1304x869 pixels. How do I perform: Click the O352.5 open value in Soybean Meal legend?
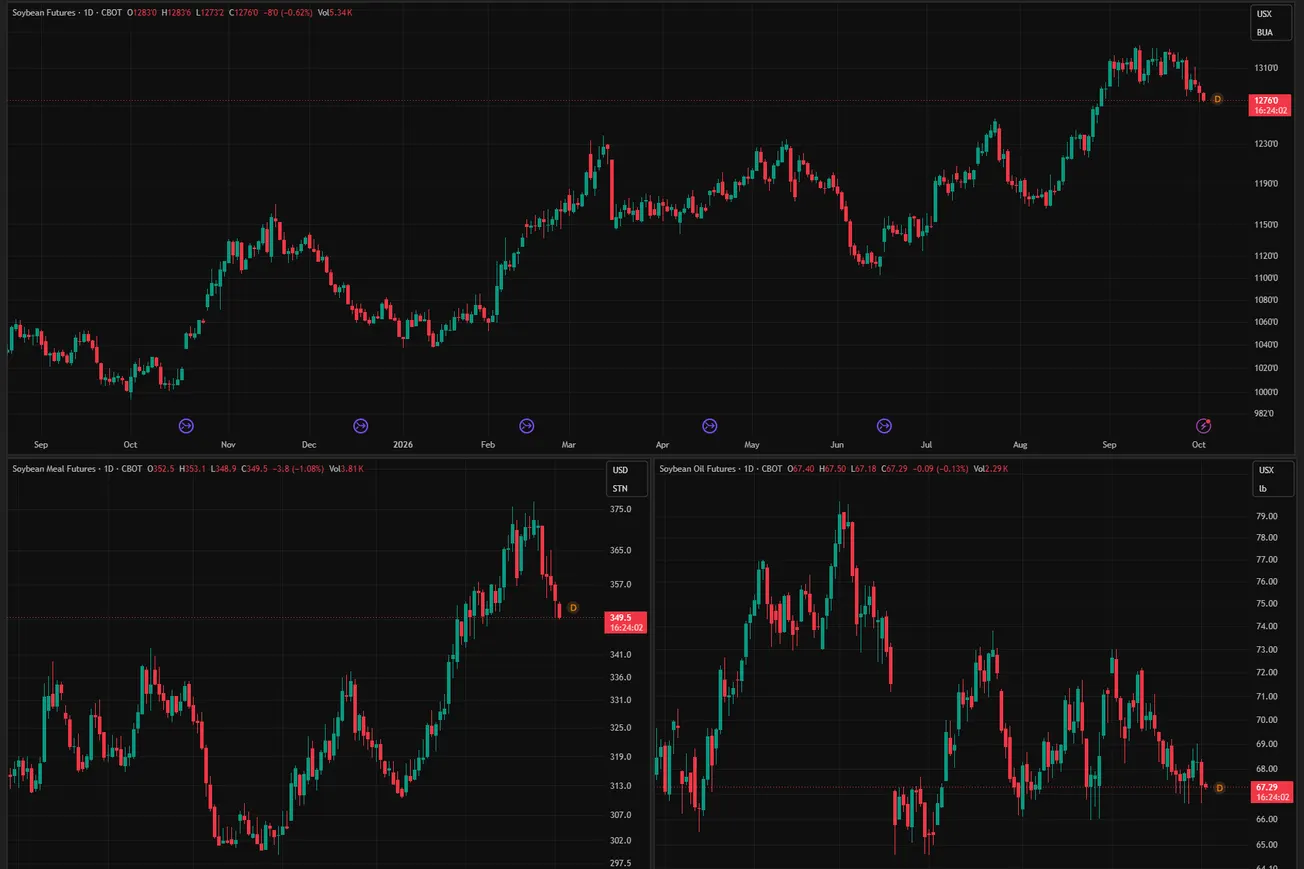[161, 468]
